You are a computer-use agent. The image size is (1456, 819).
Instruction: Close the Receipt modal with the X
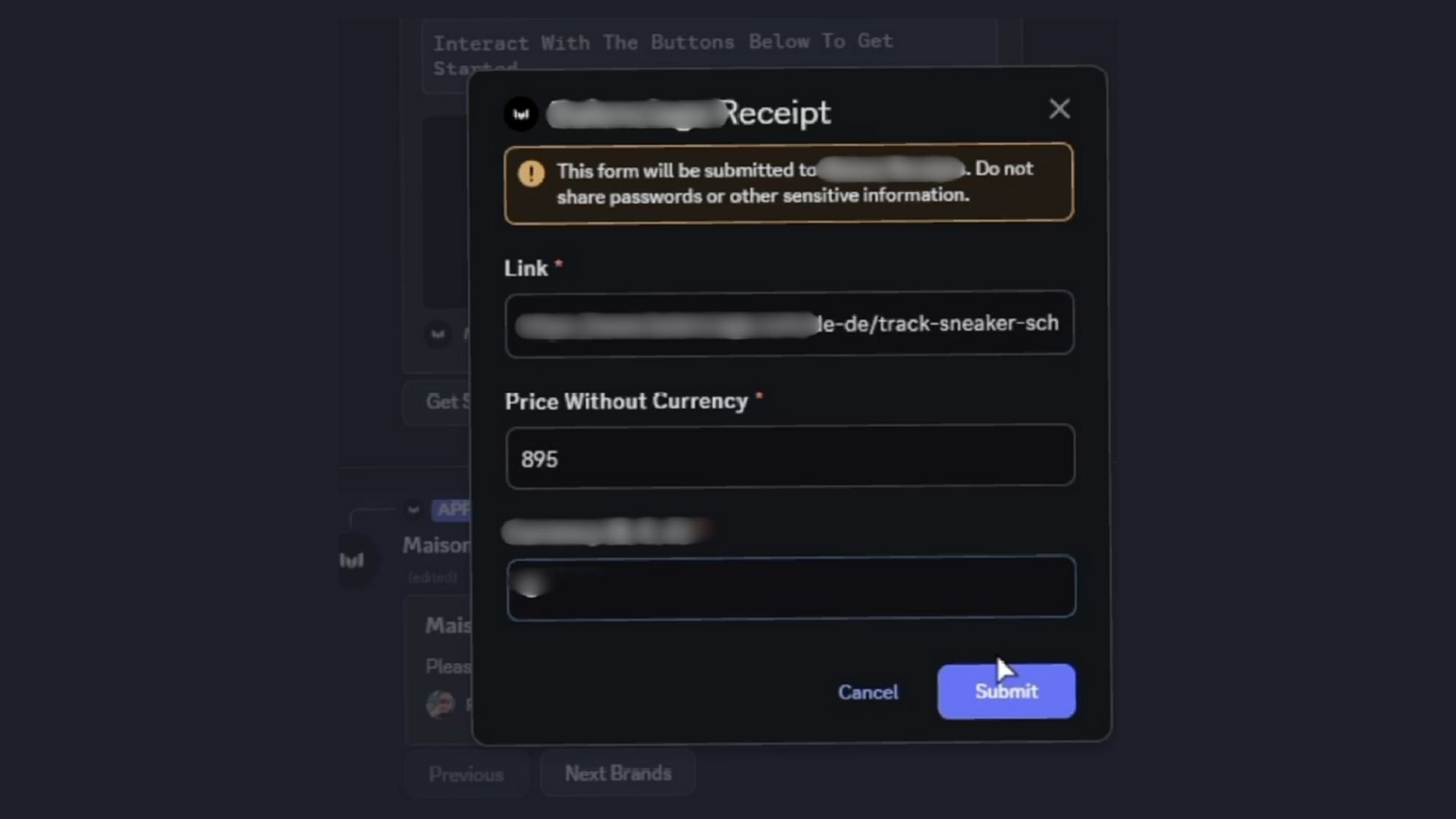1059,109
